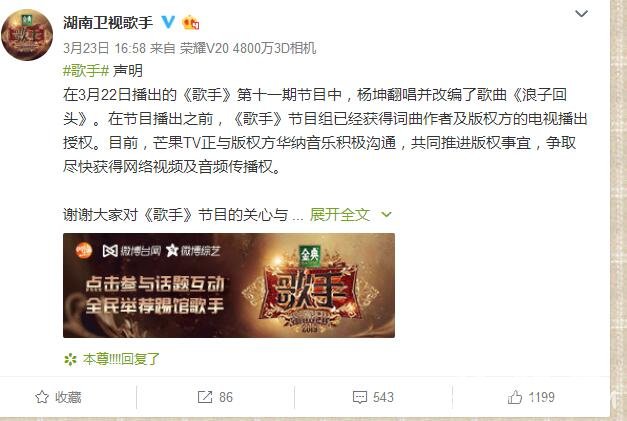
Task: Click the 微博综艺 star logo in banner
Action: [x=193, y=251]
